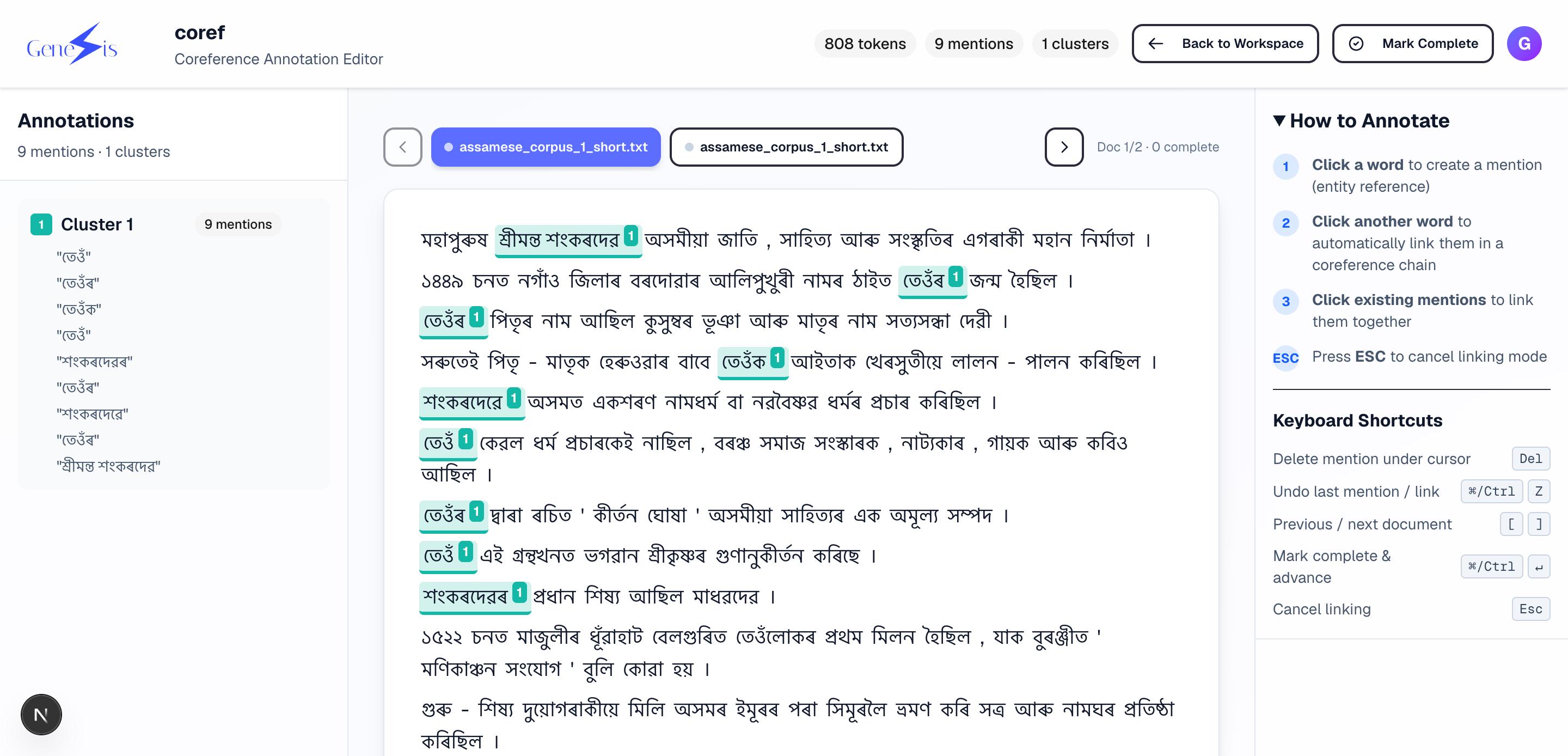Click the Genesis logo
This screenshot has height=756, width=1568.
pyautogui.click(x=72, y=44)
